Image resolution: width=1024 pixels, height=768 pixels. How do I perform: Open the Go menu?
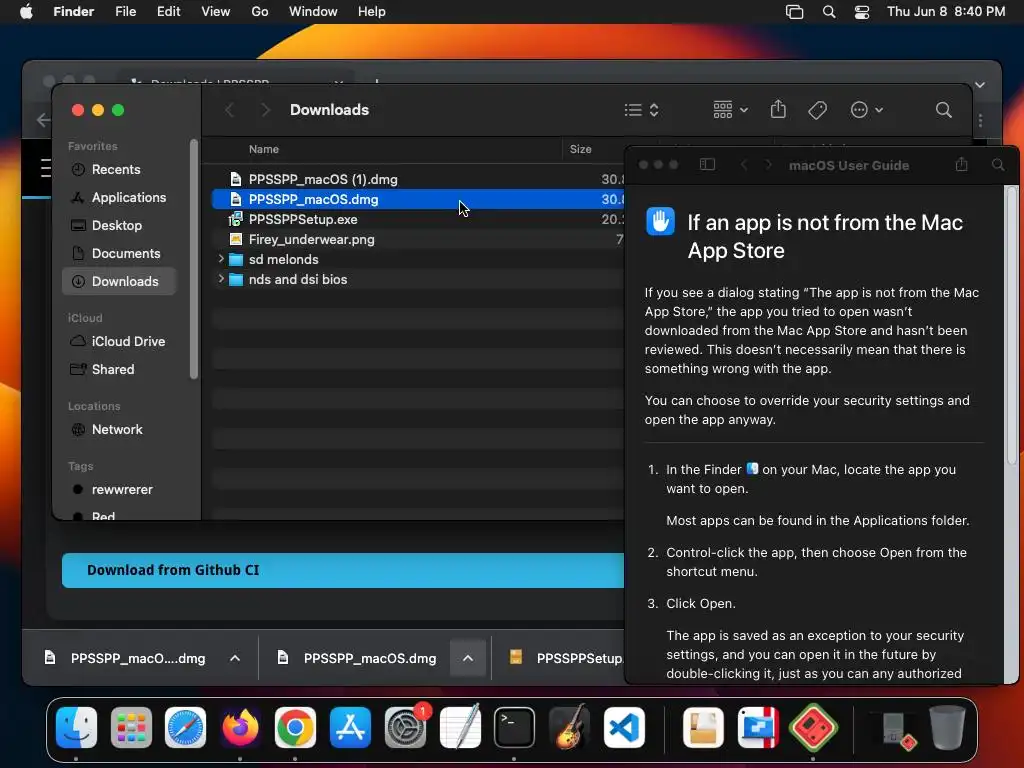coord(260,12)
